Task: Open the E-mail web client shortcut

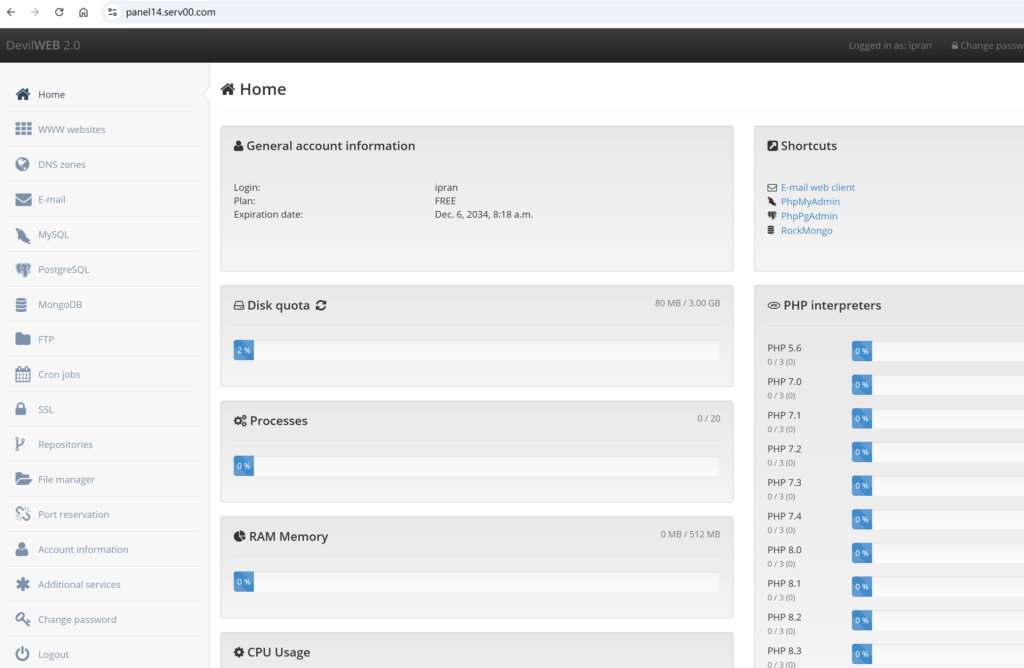Action: [x=817, y=188]
